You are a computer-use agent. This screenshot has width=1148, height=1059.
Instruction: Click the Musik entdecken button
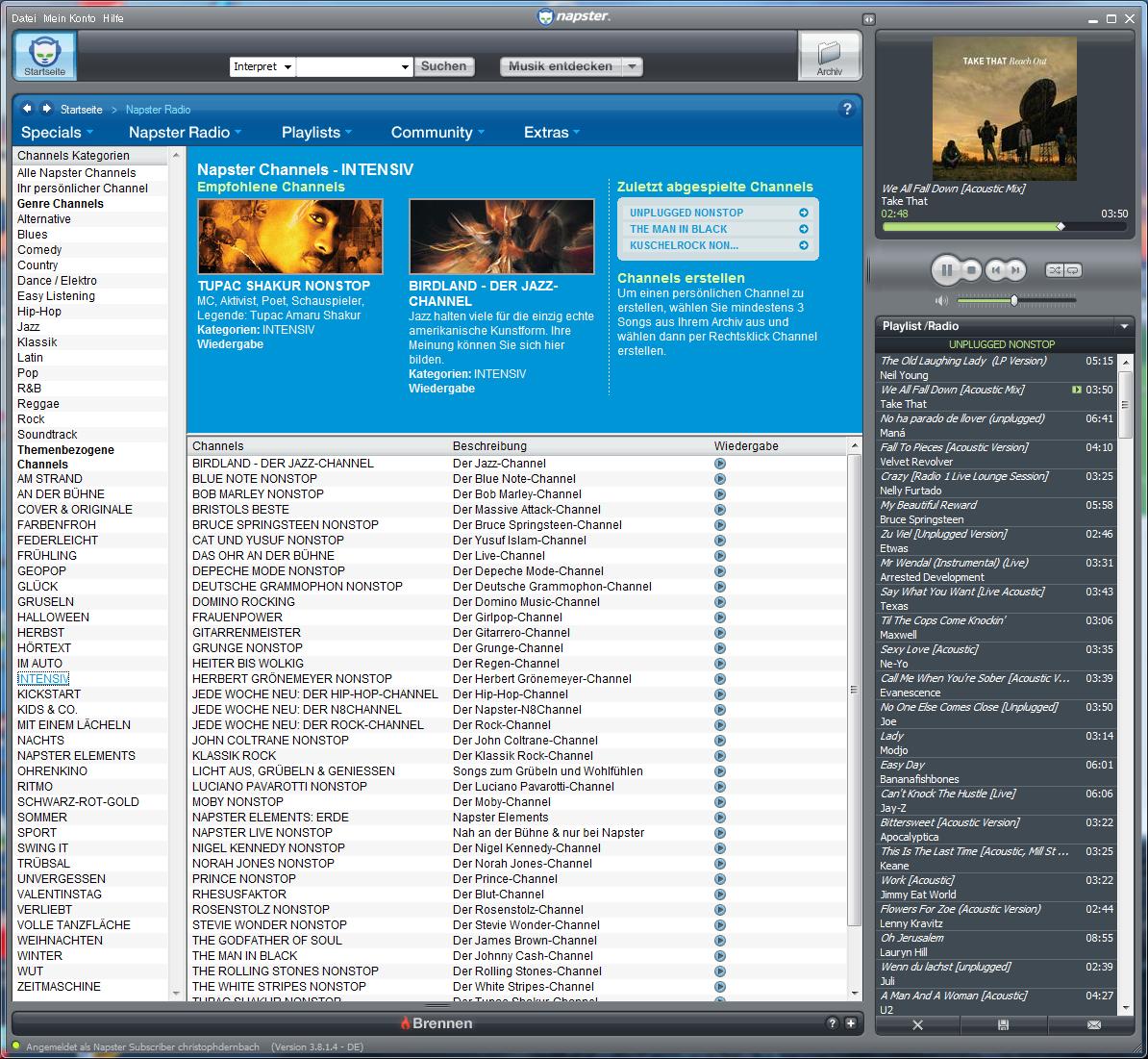pyautogui.click(x=561, y=66)
